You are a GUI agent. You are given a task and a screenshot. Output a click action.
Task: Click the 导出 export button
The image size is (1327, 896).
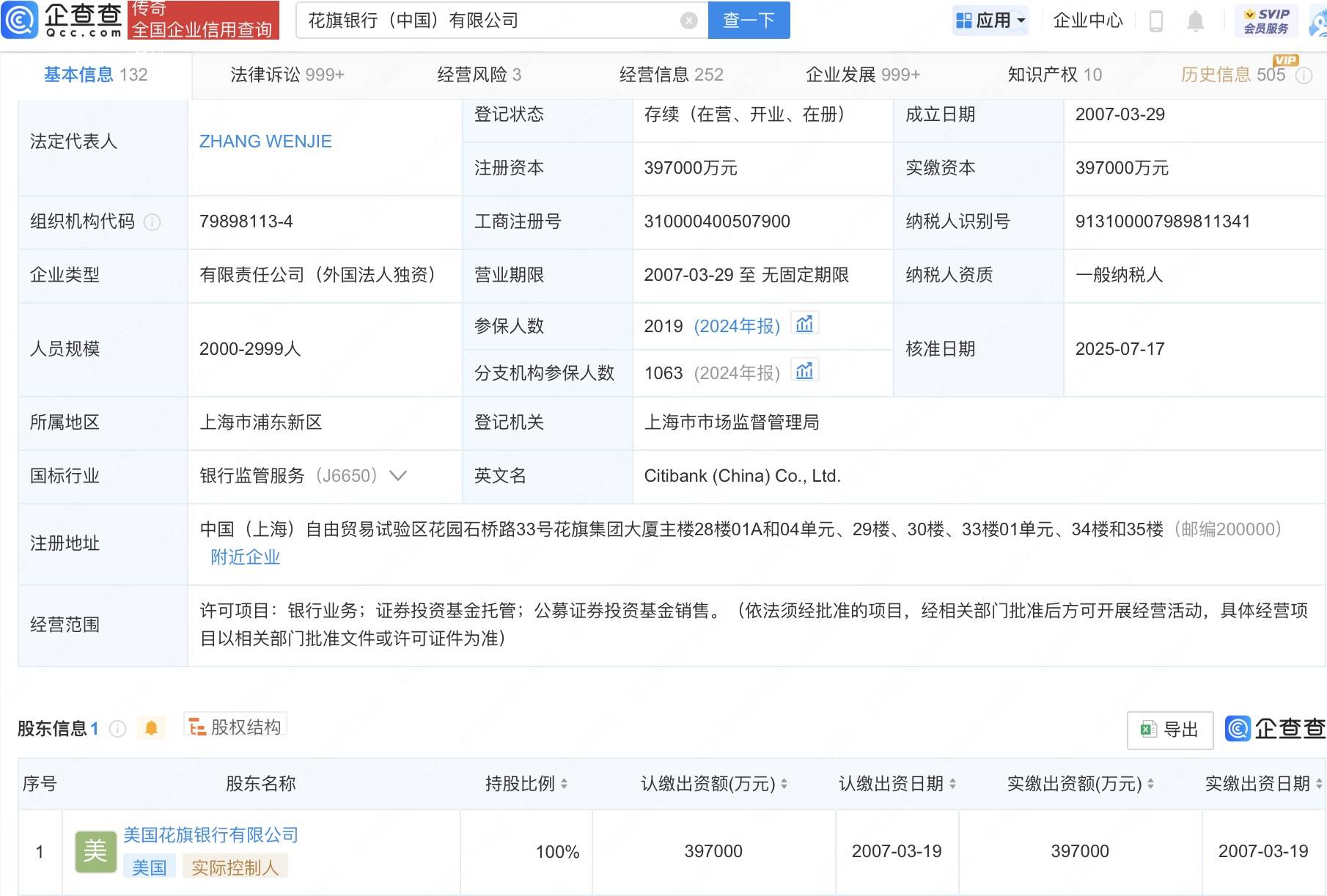pyautogui.click(x=1170, y=730)
